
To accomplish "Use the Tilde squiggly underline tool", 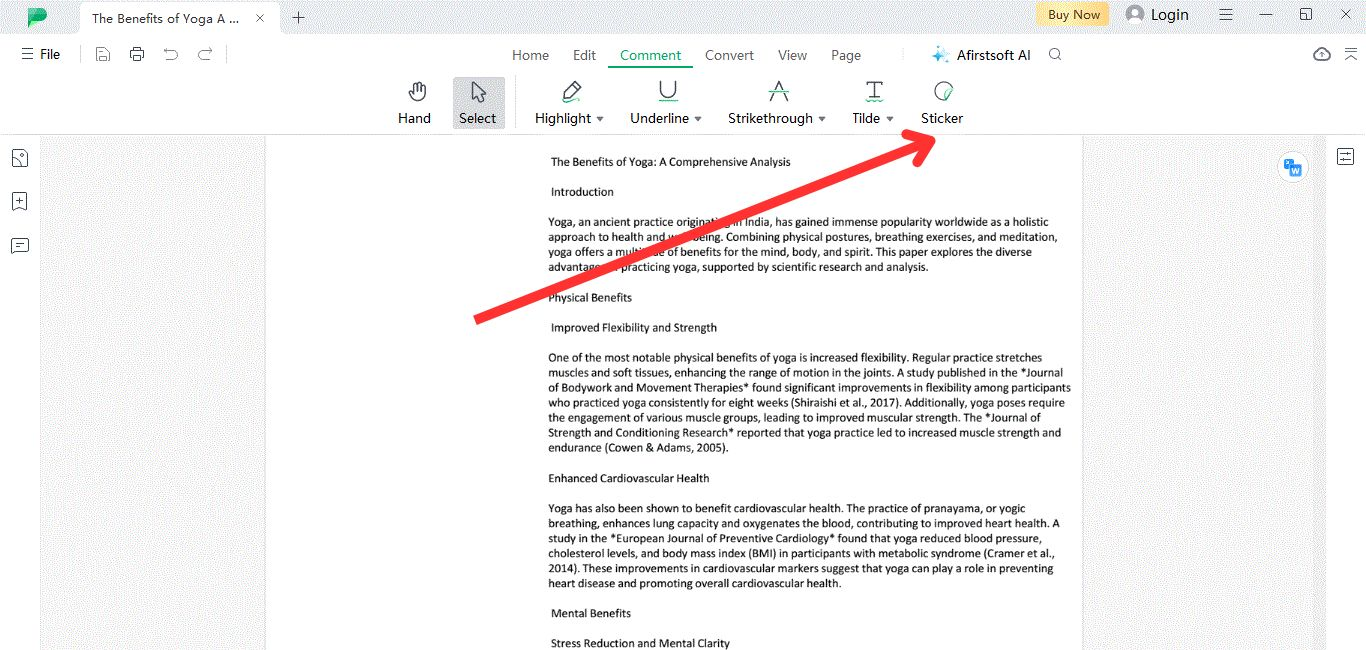I will point(867,104).
